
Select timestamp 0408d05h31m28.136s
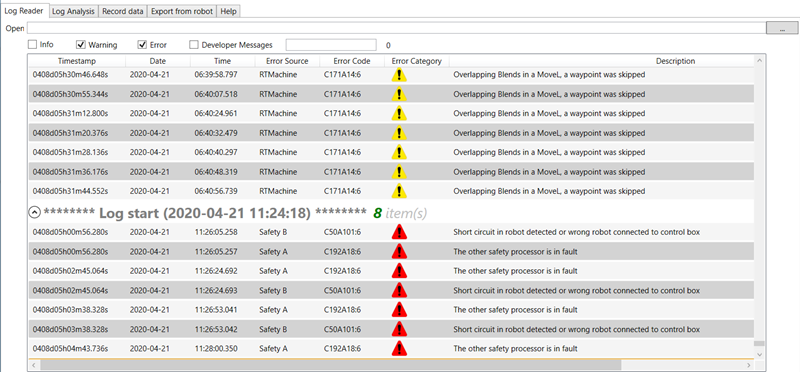tap(70, 153)
